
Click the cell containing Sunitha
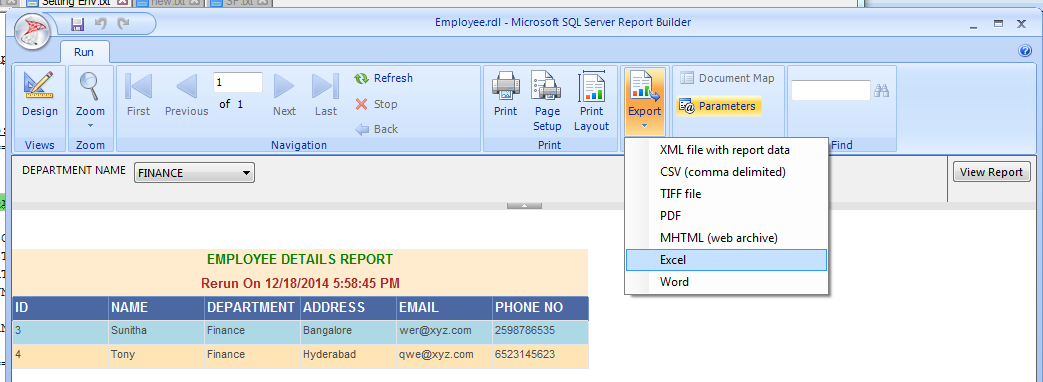point(156,331)
